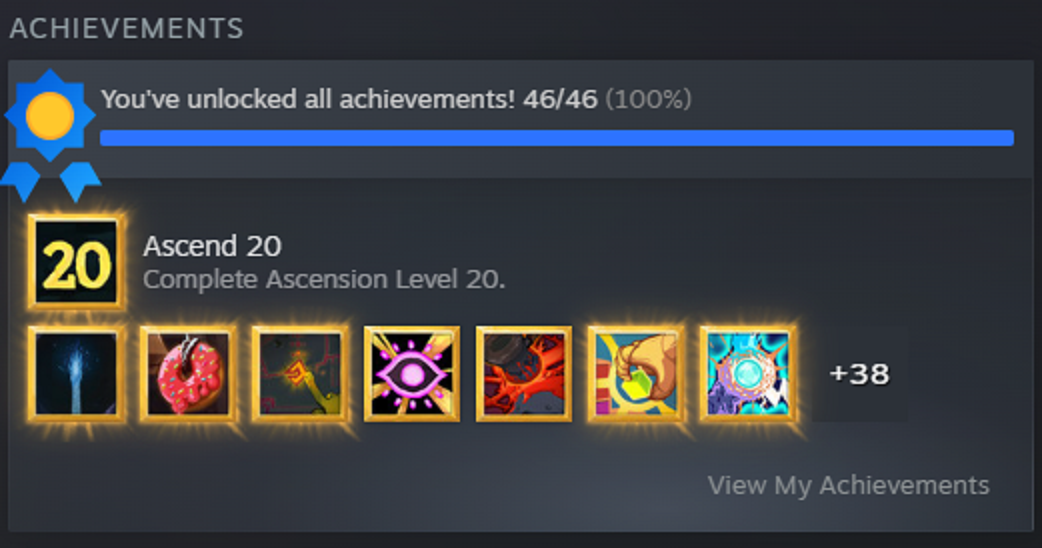Select the pink eye achievement icon

[412, 373]
